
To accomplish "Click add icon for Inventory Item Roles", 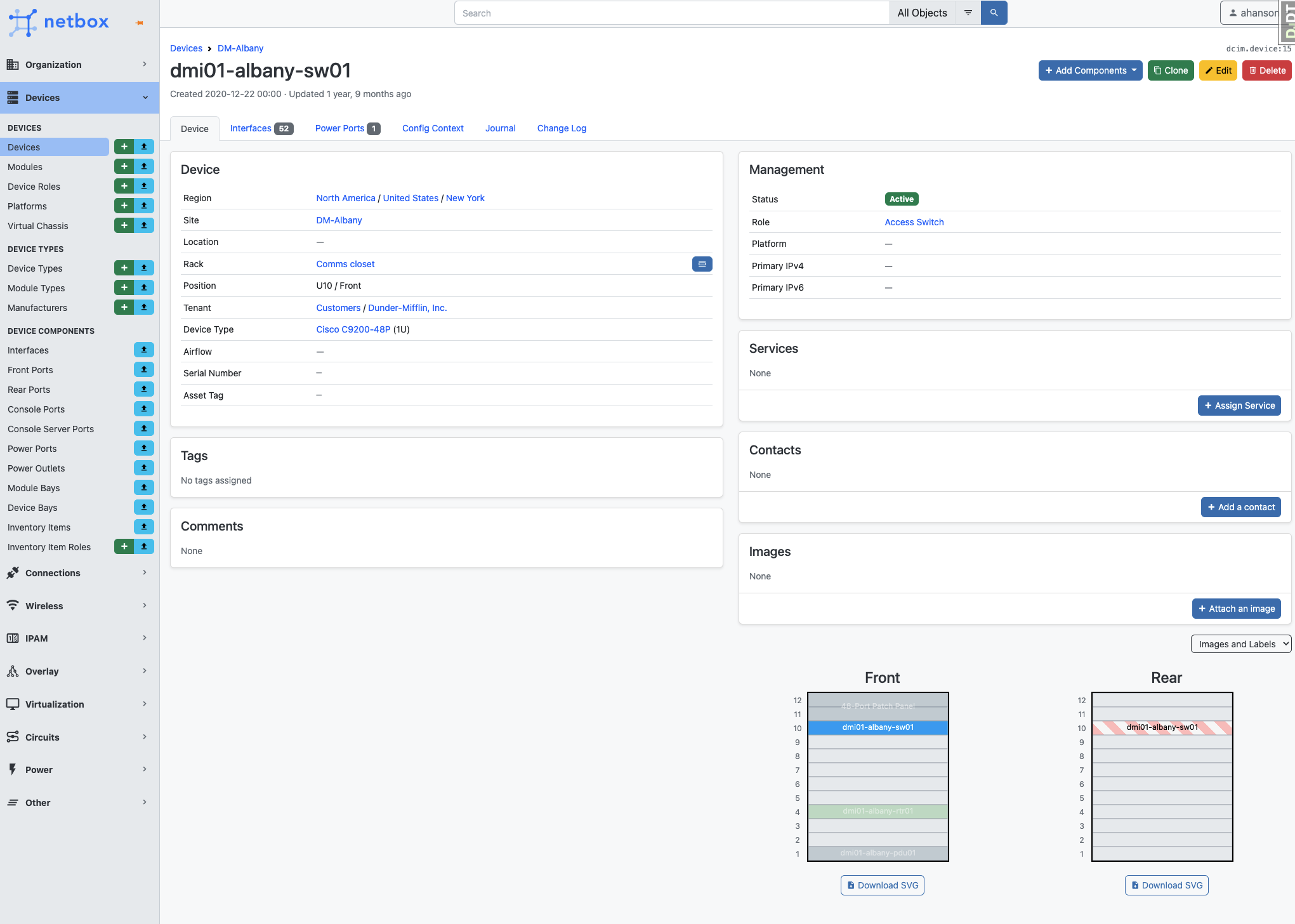I will coord(124,546).
